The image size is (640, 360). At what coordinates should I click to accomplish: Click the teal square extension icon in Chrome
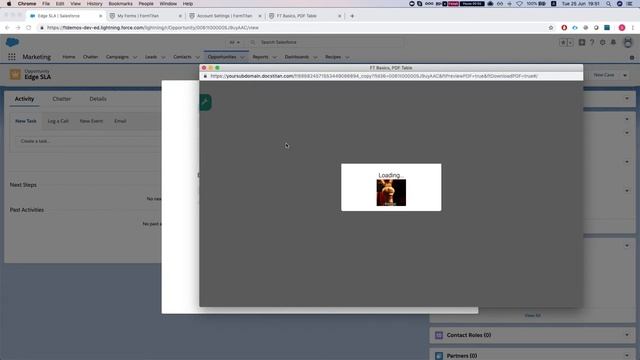tap(607, 28)
